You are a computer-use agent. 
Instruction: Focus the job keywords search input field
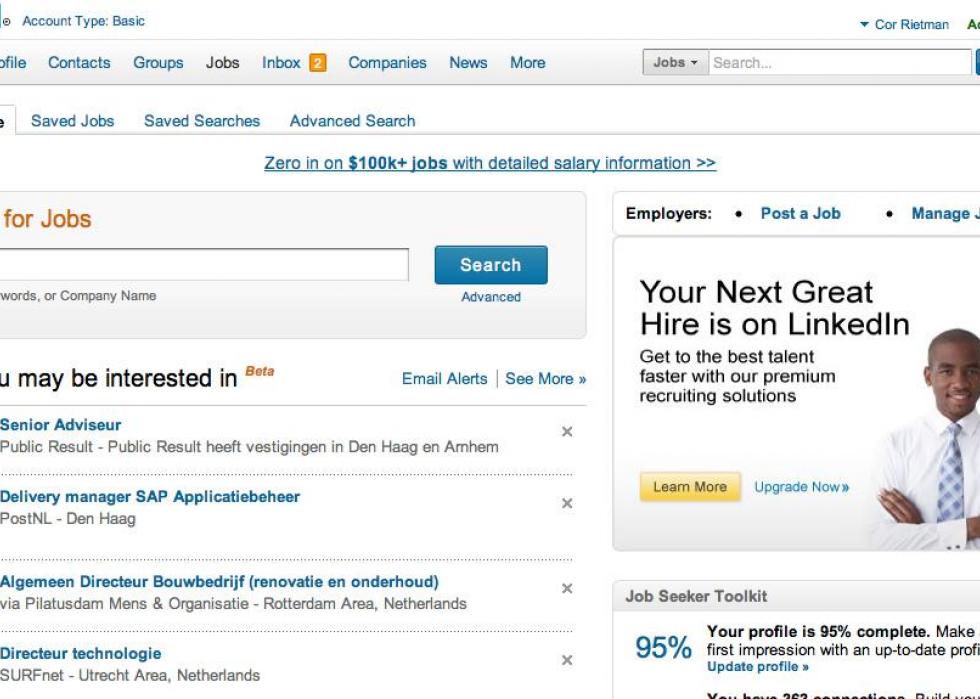(x=203, y=264)
